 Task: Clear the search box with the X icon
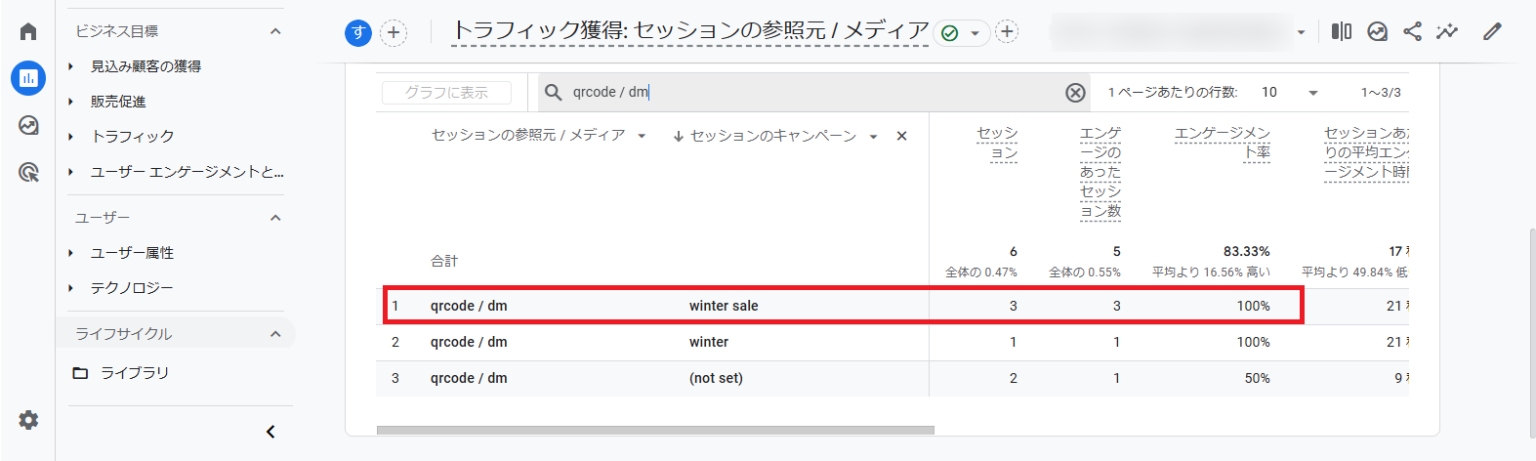tap(1075, 93)
